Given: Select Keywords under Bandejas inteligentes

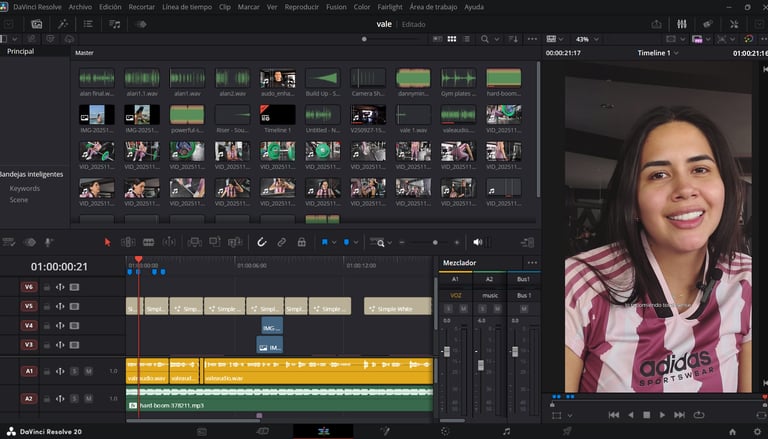Looking at the screenshot, I should (25, 188).
